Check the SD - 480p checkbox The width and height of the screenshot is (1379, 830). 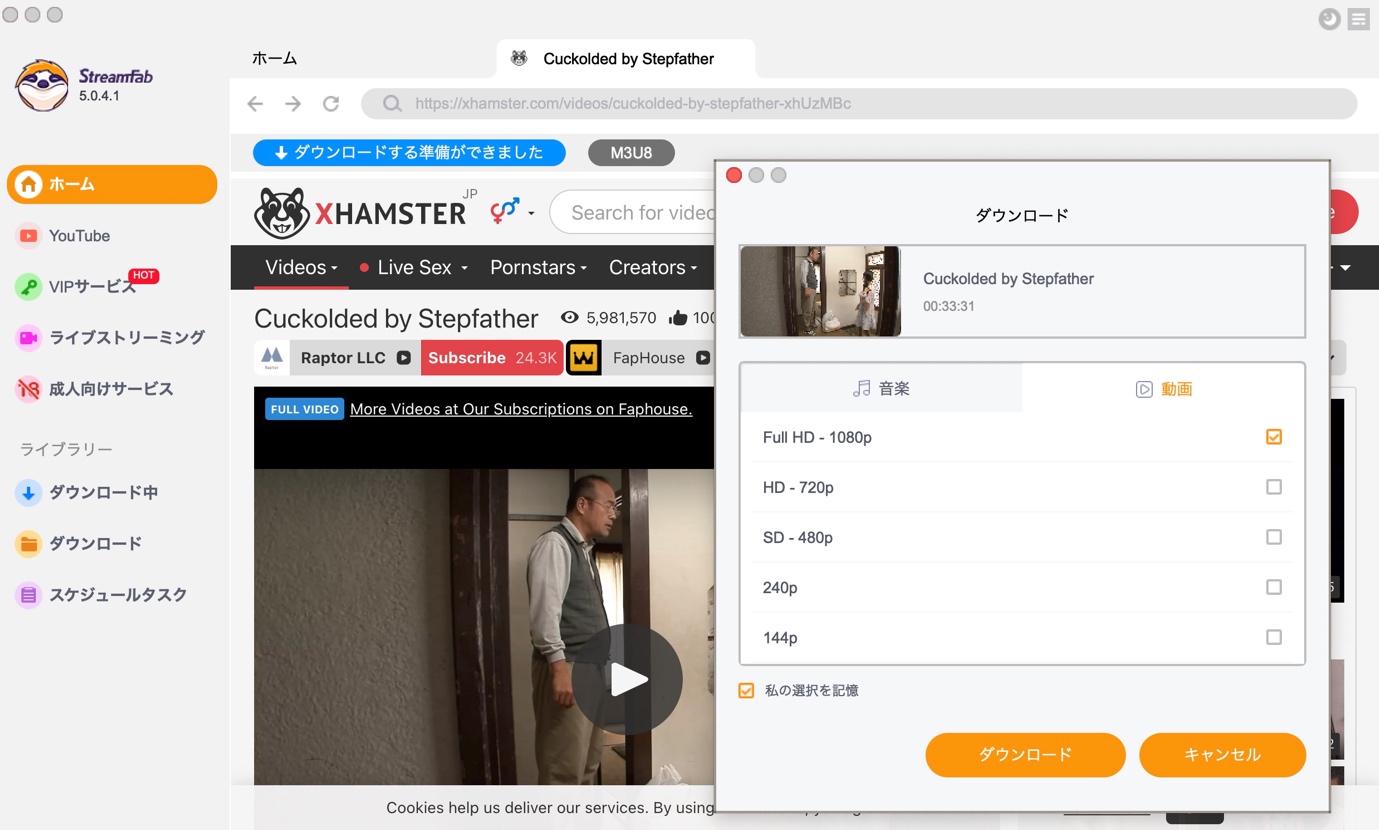coord(1274,537)
